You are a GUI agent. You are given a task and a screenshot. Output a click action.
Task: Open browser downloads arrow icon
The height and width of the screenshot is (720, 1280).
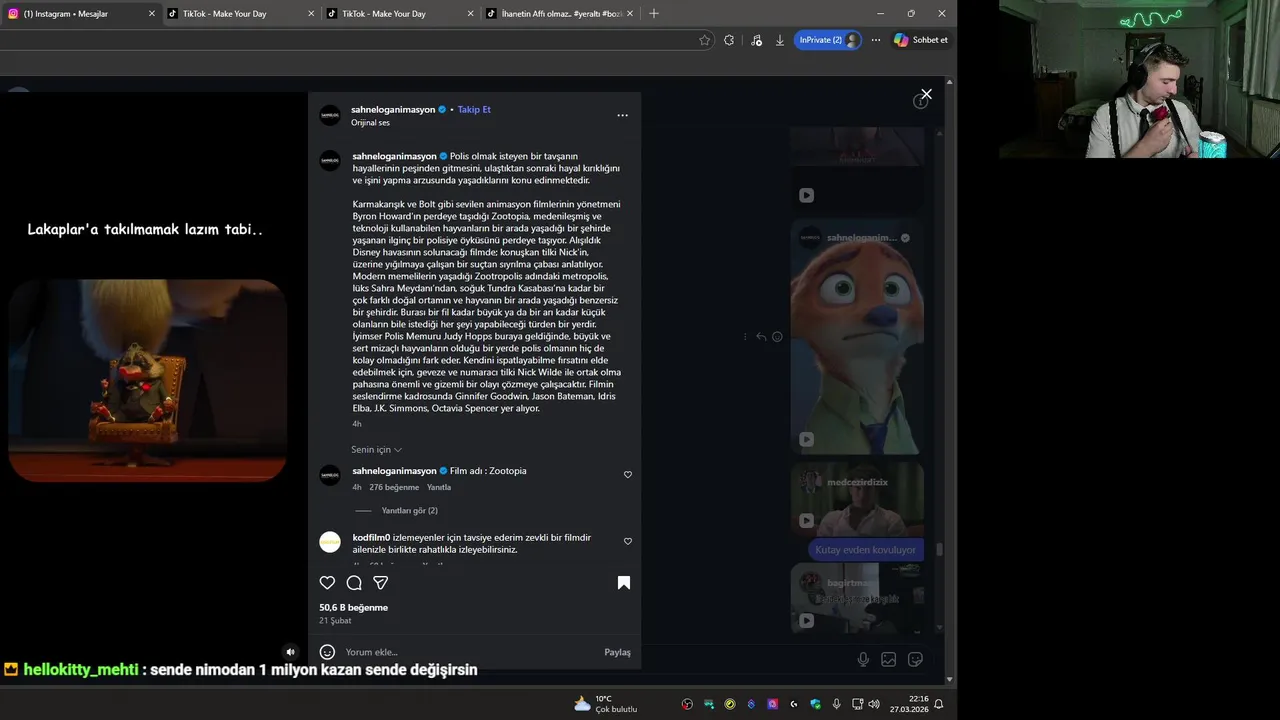(x=780, y=40)
